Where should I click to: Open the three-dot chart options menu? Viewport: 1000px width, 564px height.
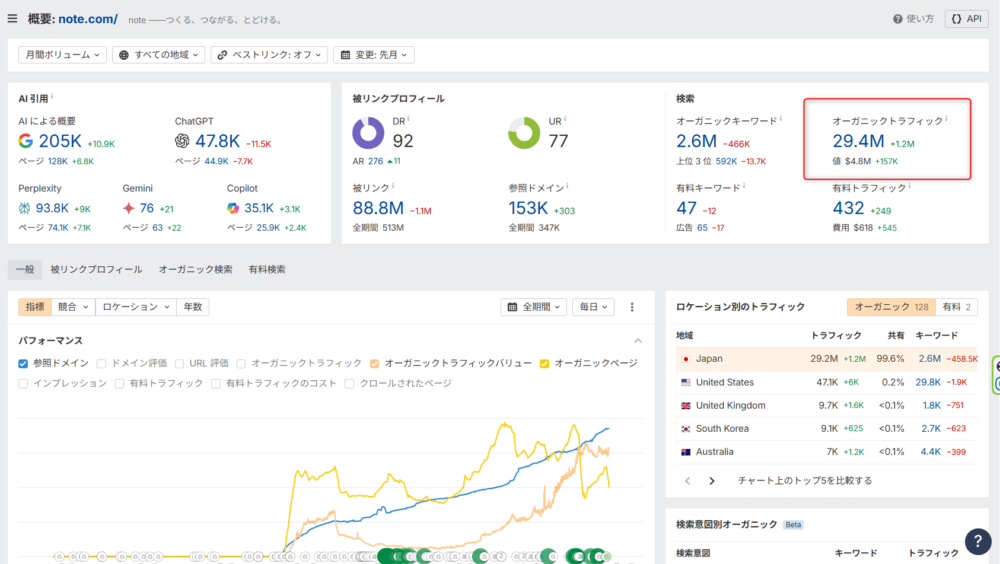click(632, 307)
